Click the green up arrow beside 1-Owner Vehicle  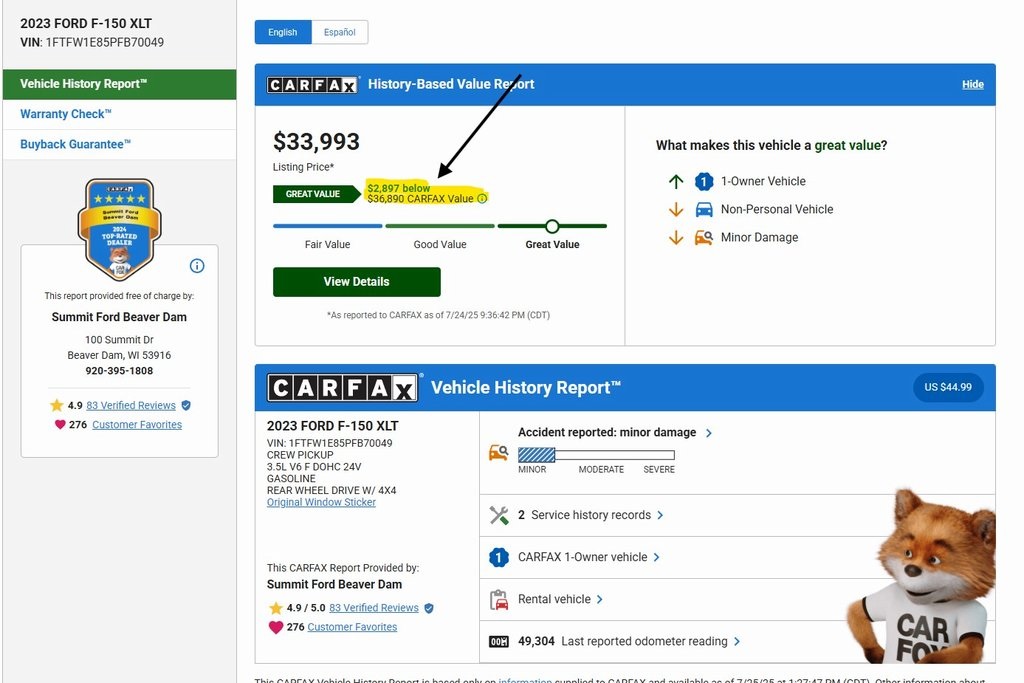(x=676, y=182)
